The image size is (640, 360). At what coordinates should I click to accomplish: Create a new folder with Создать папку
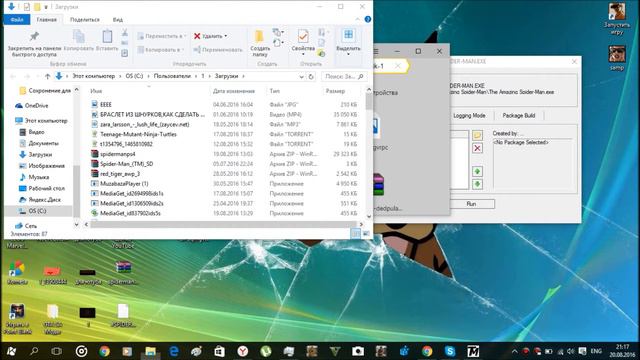(260, 43)
